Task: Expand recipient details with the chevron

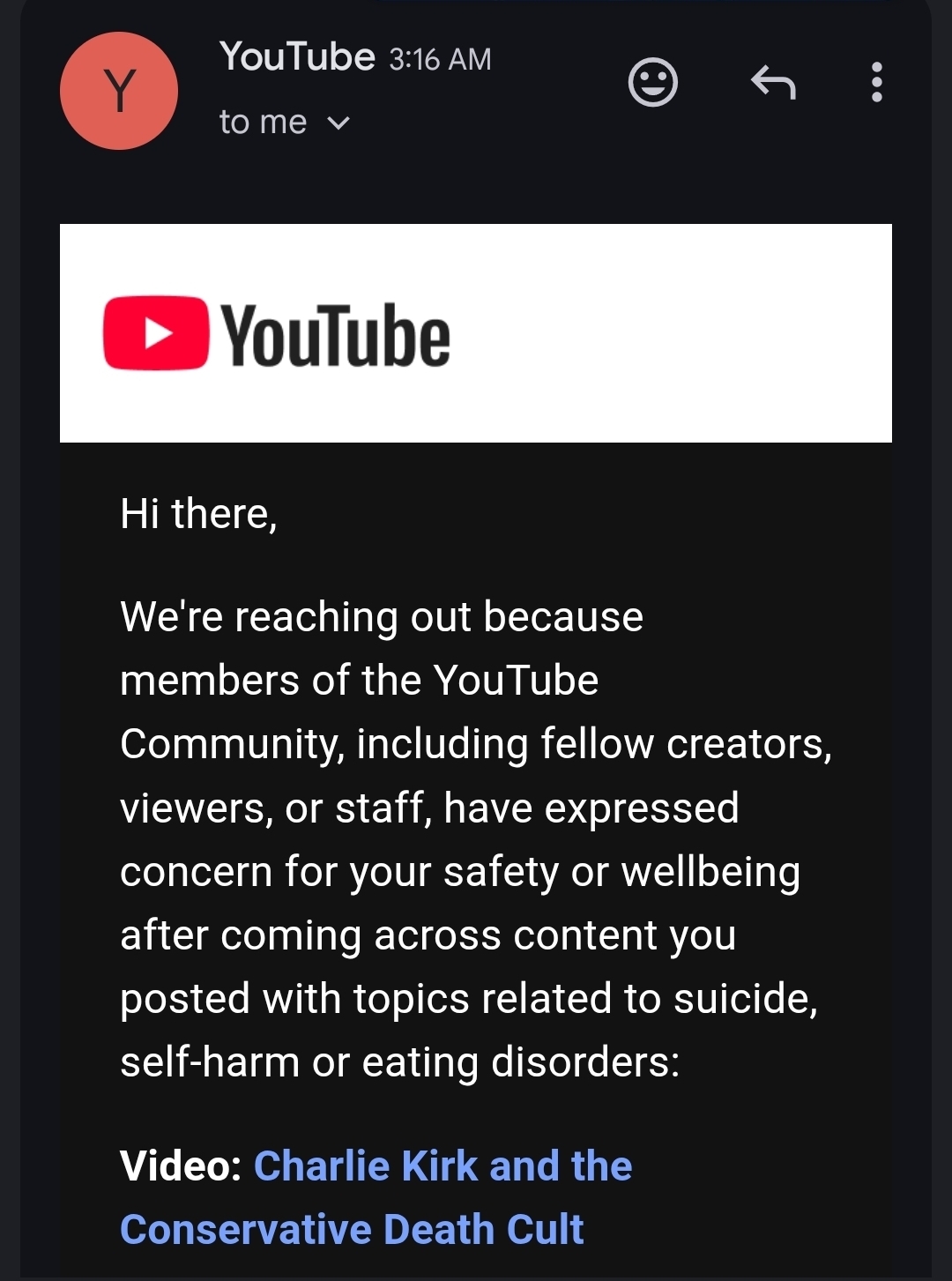Action: (x=338, y=123)
